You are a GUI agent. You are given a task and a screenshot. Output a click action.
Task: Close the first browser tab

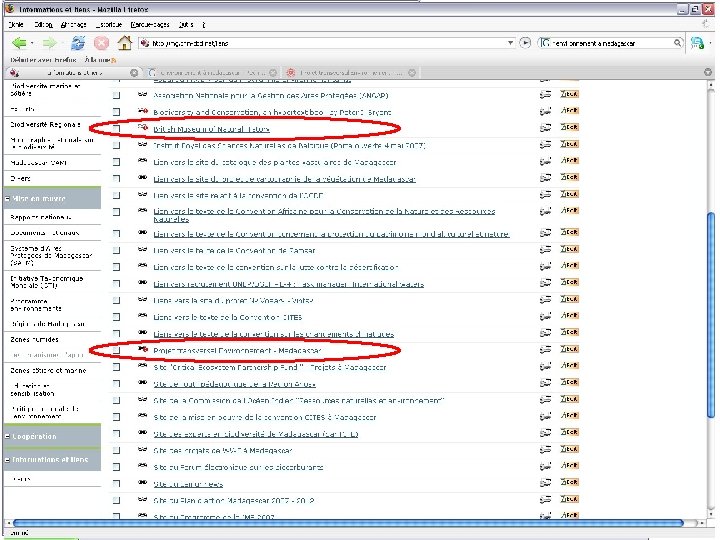click(134, 73)
